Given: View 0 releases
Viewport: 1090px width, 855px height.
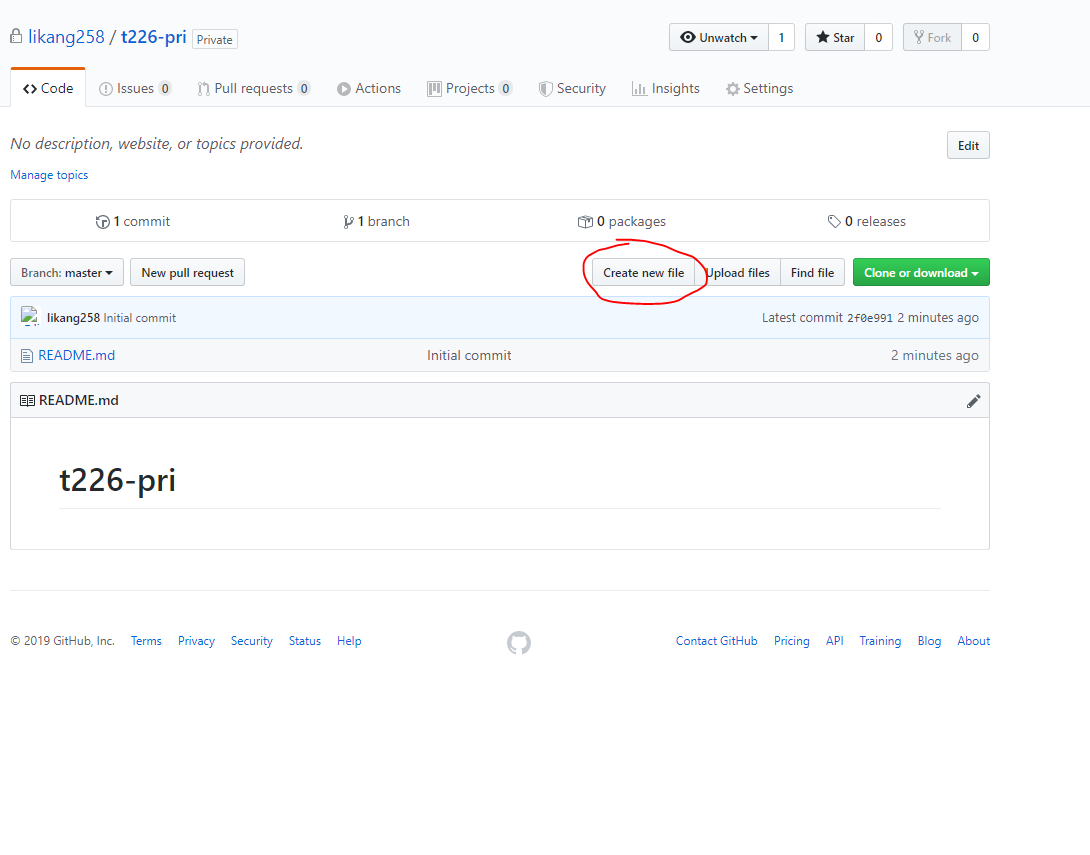Looking at the screenshot, I should pyautogui.click(x=866, y=221).
